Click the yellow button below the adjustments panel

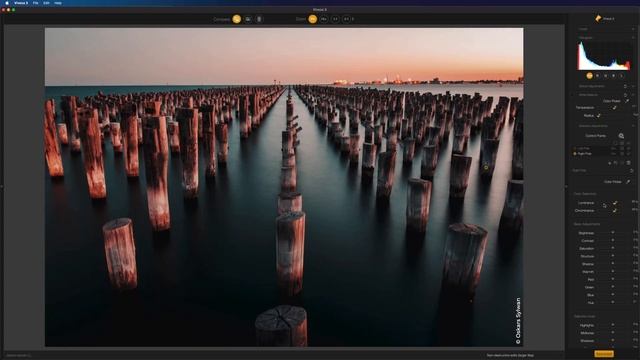click(x=604, y=354)
